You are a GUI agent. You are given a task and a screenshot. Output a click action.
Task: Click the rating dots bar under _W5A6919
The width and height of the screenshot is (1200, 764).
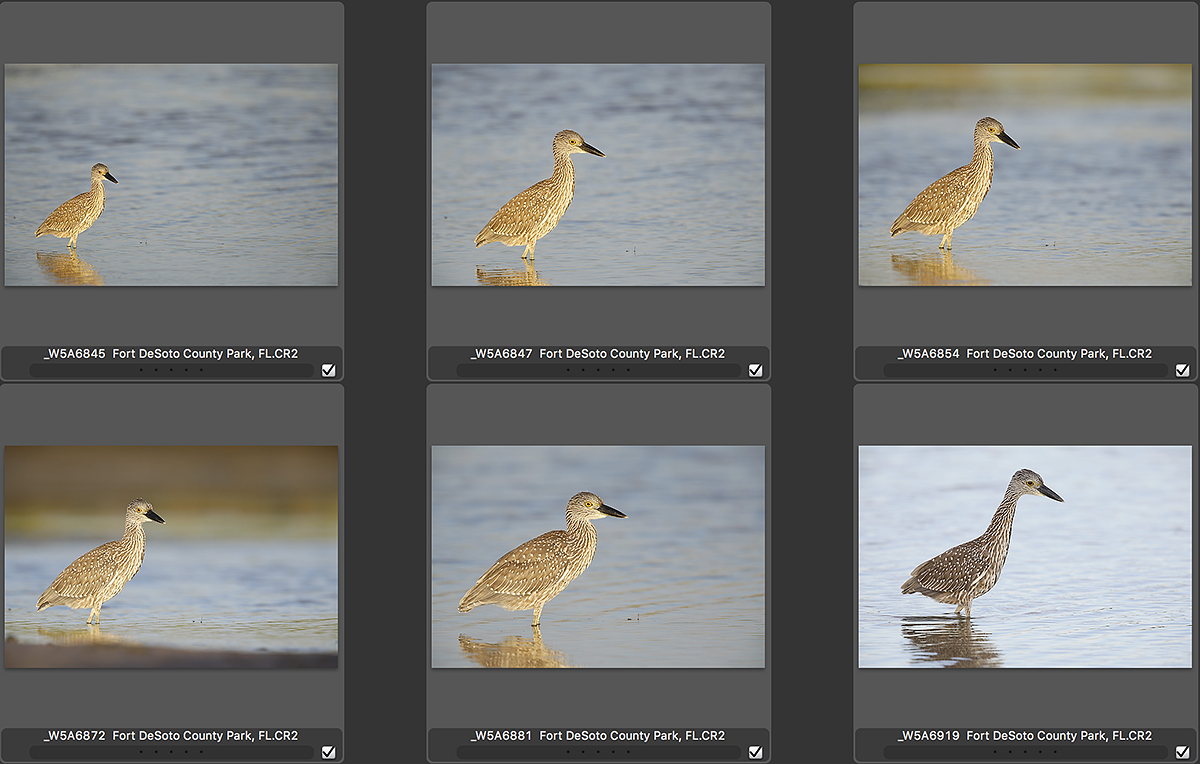1025,752
